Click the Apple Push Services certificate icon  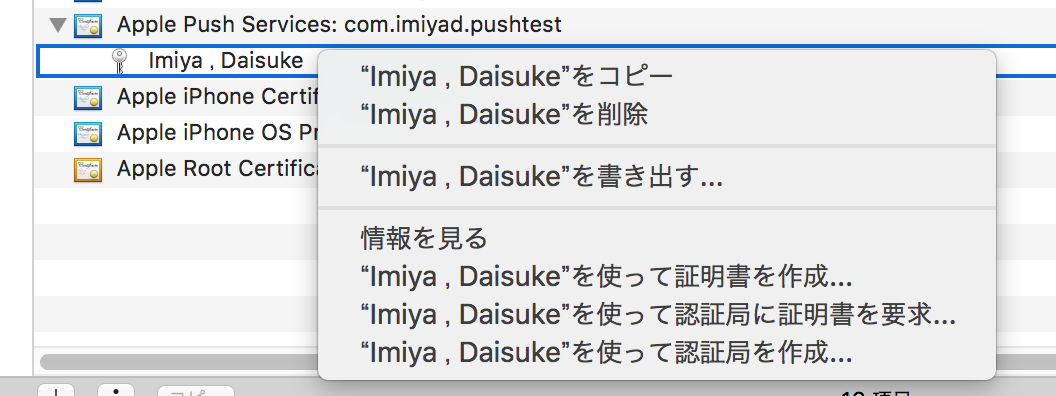(88, 26)
